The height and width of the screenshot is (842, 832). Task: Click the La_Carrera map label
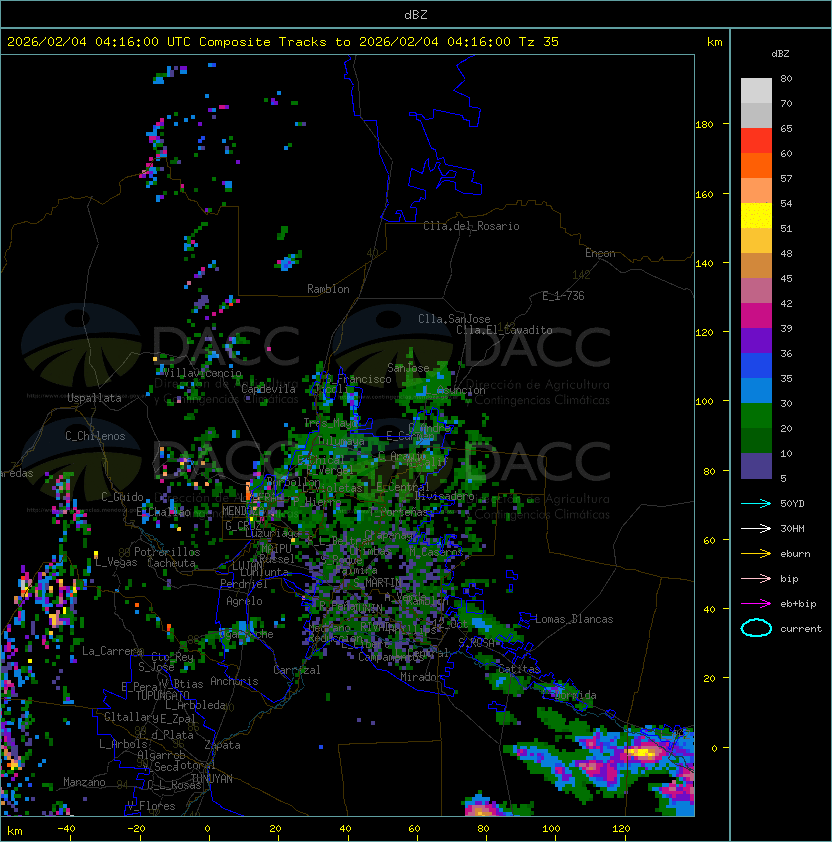112,651
